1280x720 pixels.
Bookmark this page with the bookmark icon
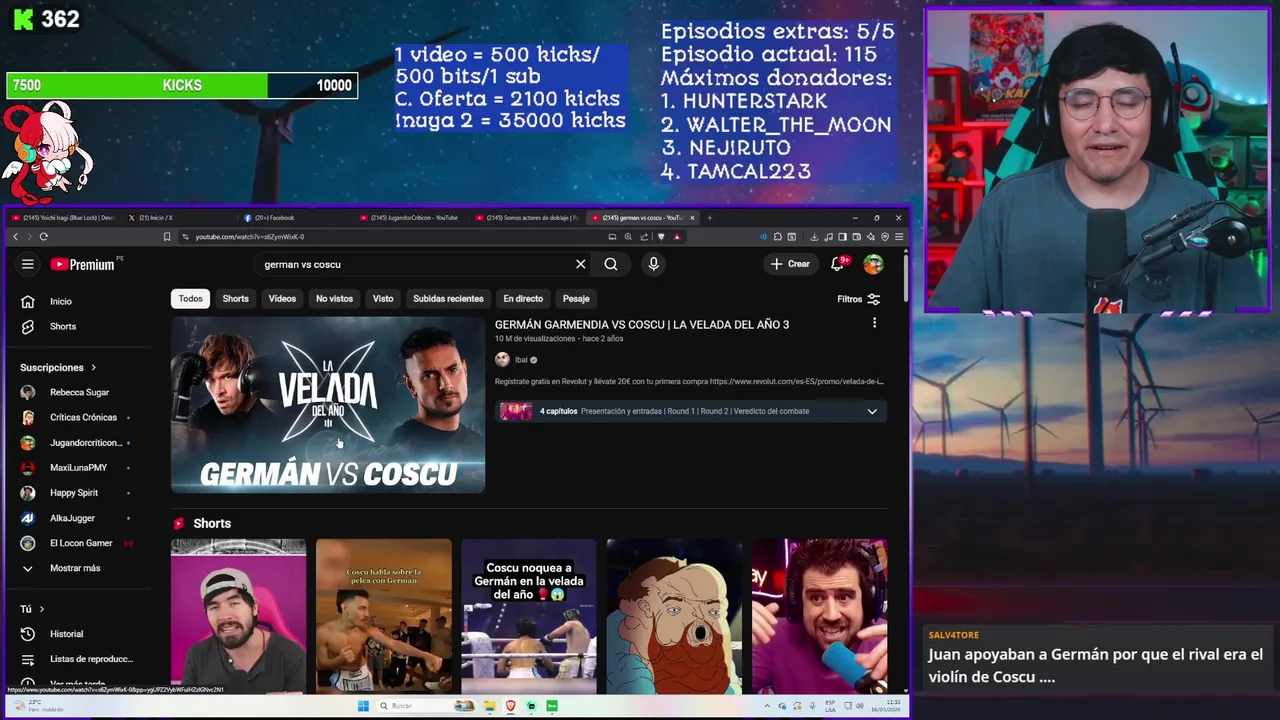click(x=167, y=237)
